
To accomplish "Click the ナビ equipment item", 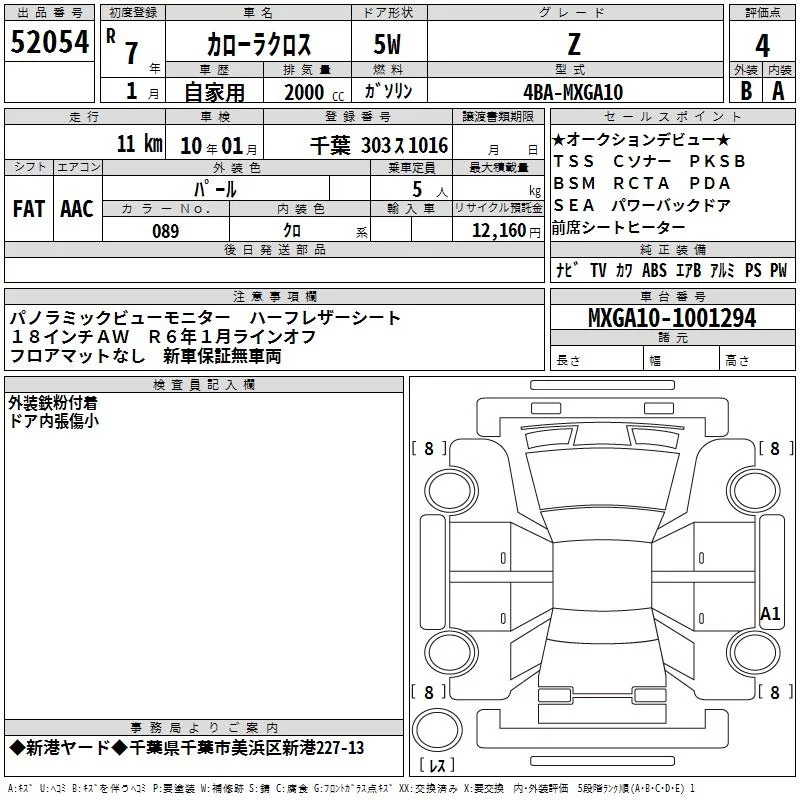I will [x=567, y=270].
